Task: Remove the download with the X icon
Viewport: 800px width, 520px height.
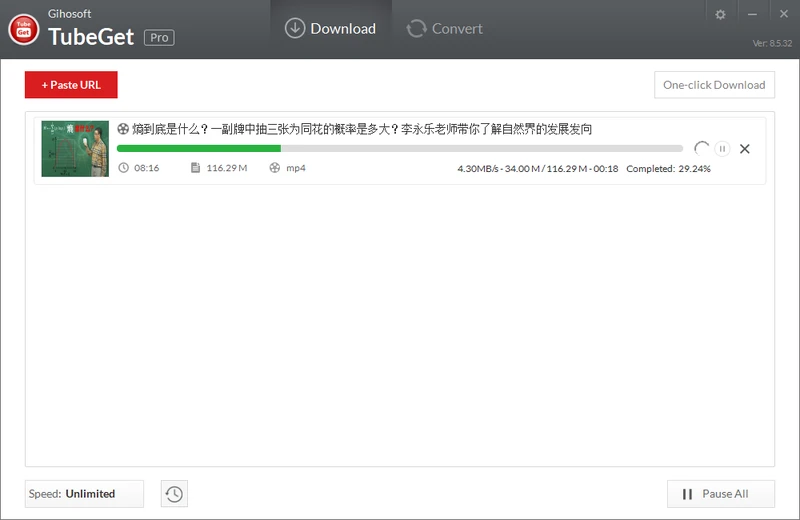Action: click(x=745, y=148)
